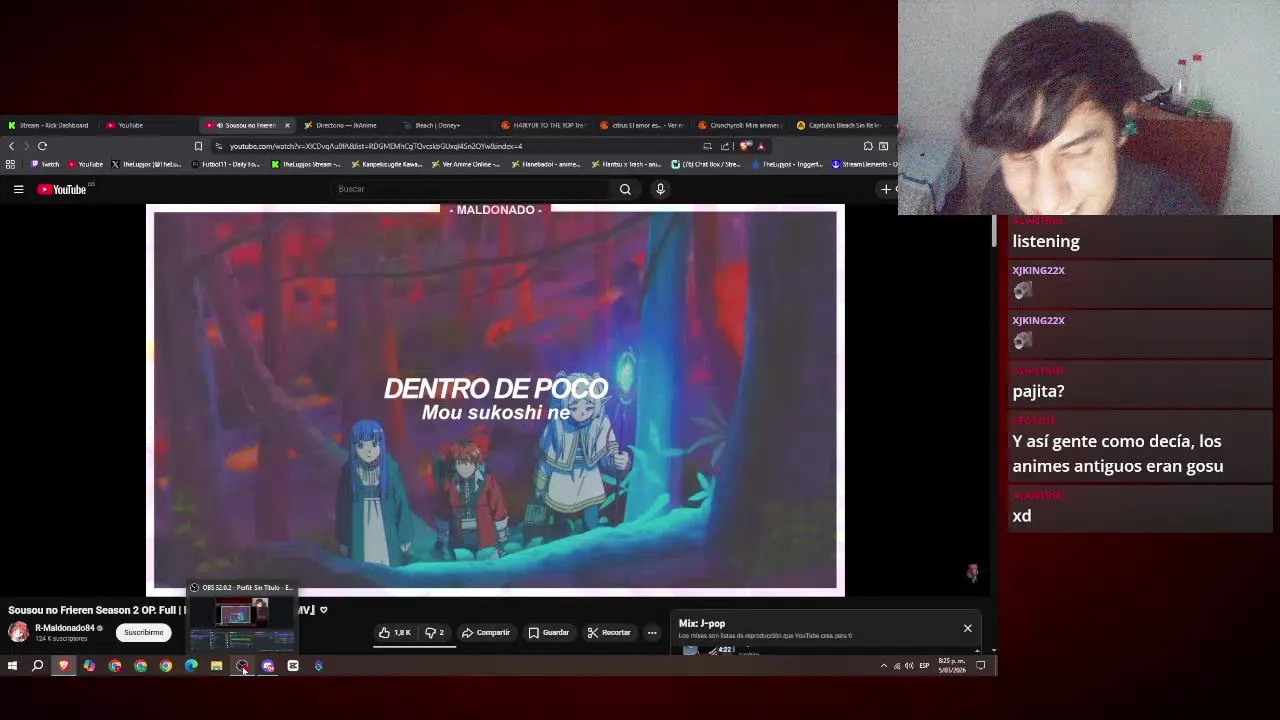Click the YouTube search magnifier button
The height and width of the screenshot is (720, 1280).
[625, 189]
